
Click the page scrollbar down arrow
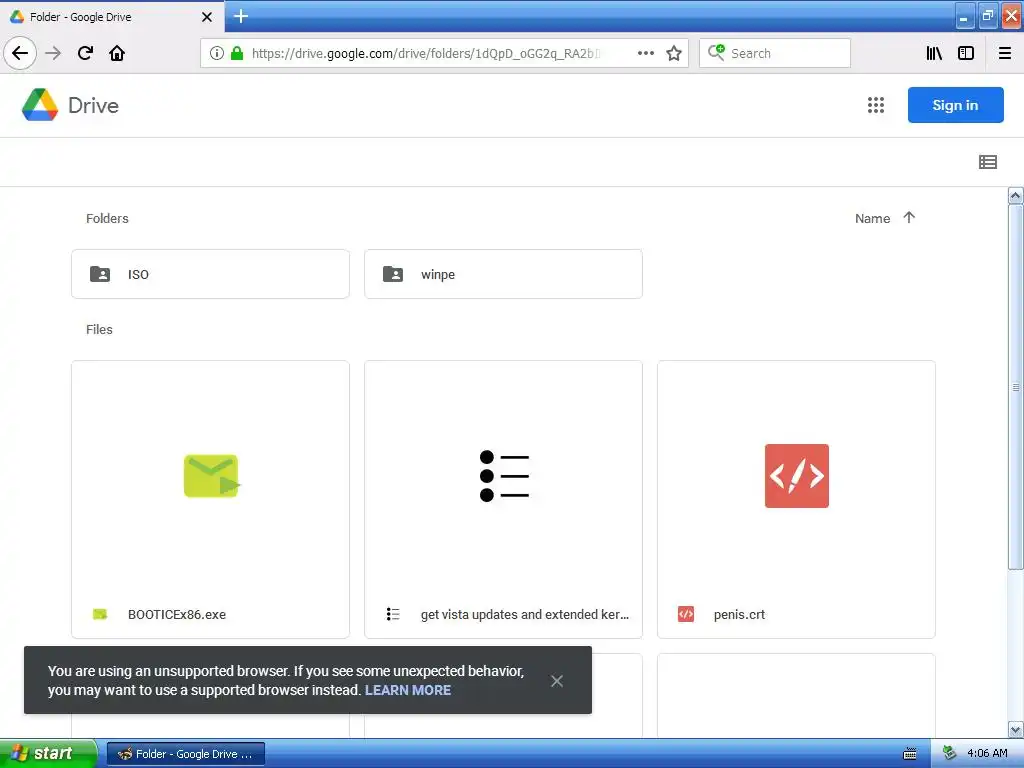1016,729
